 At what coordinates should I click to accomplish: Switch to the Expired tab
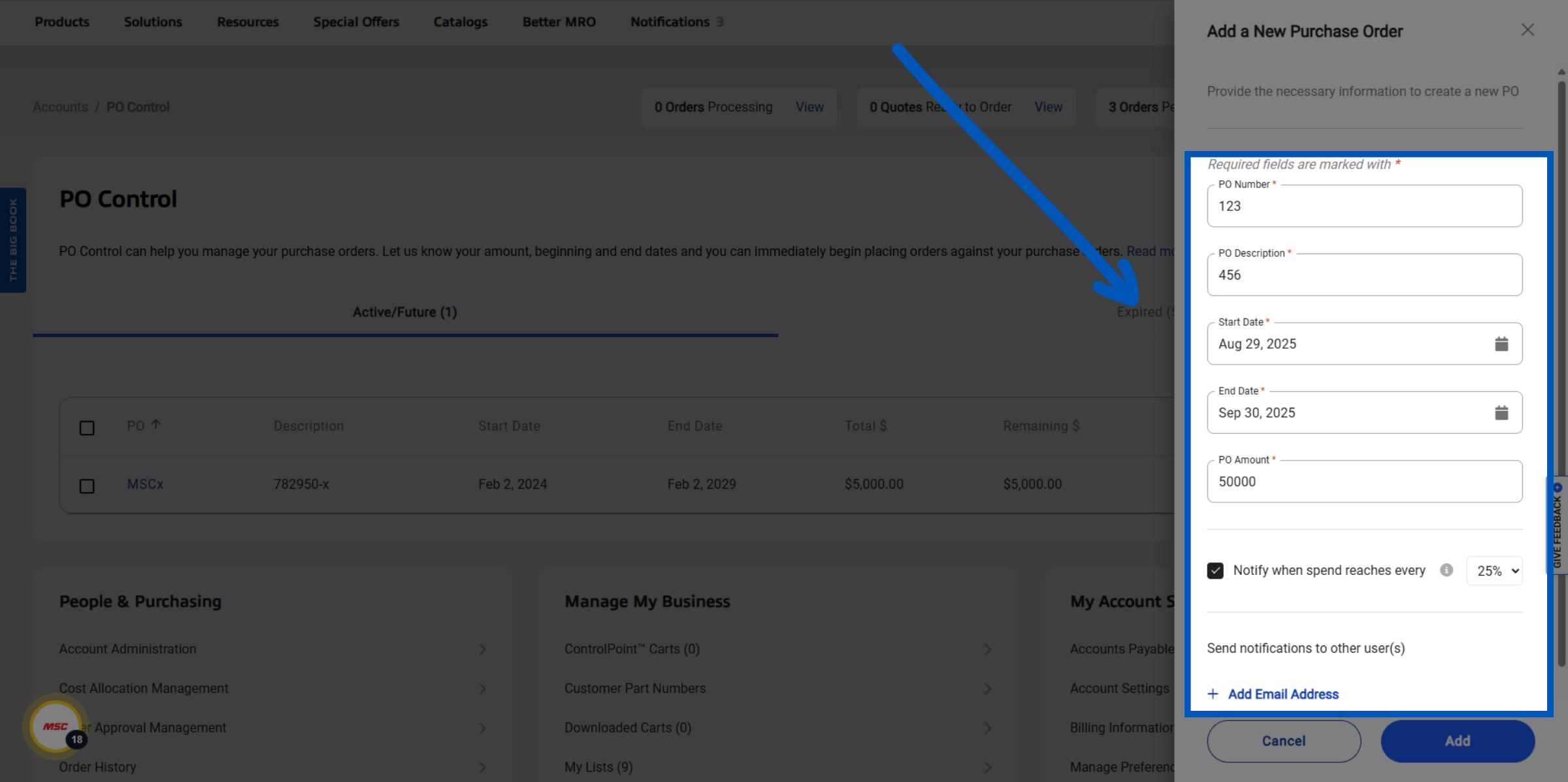1145,312
